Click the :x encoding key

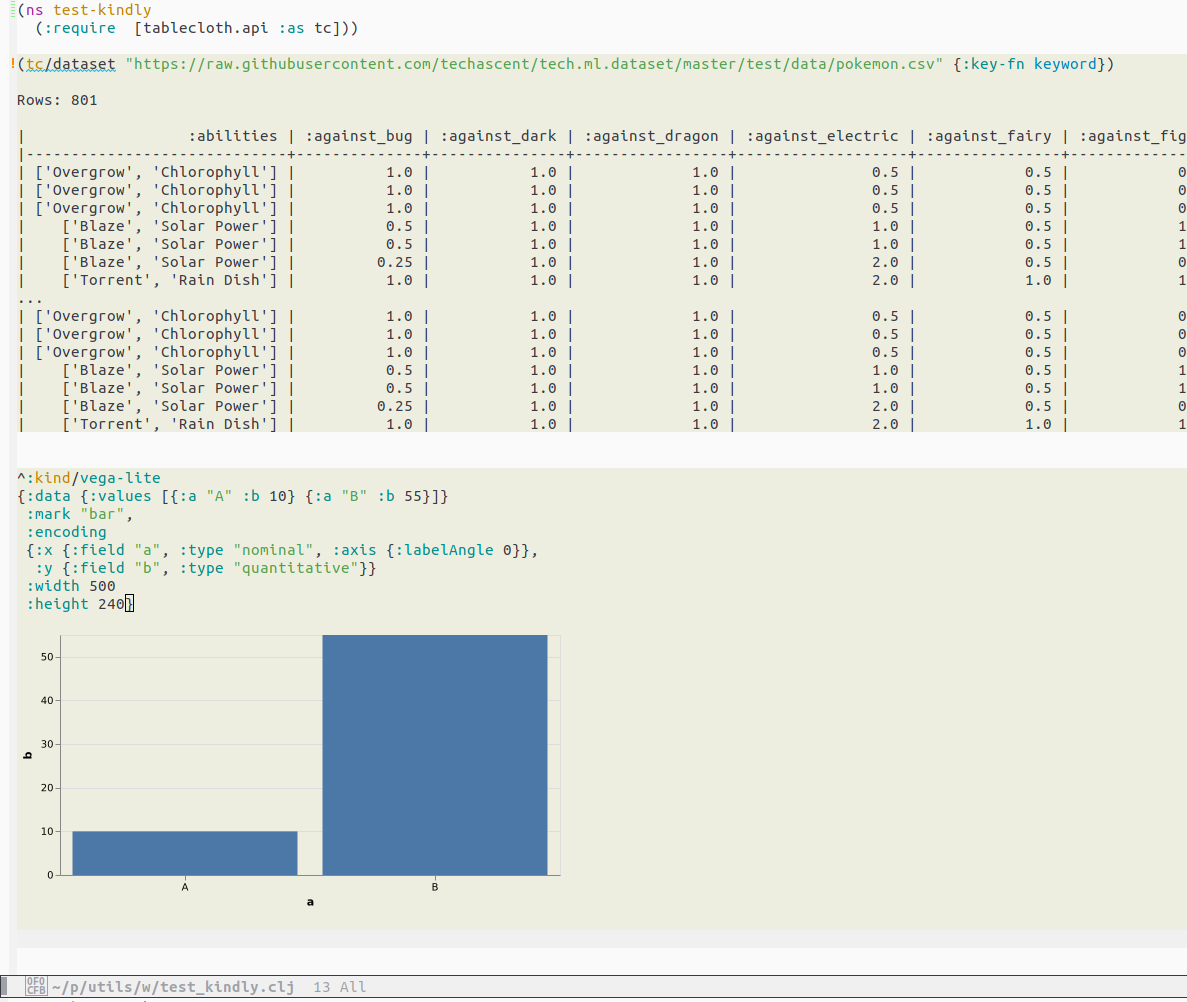(44, 550)
